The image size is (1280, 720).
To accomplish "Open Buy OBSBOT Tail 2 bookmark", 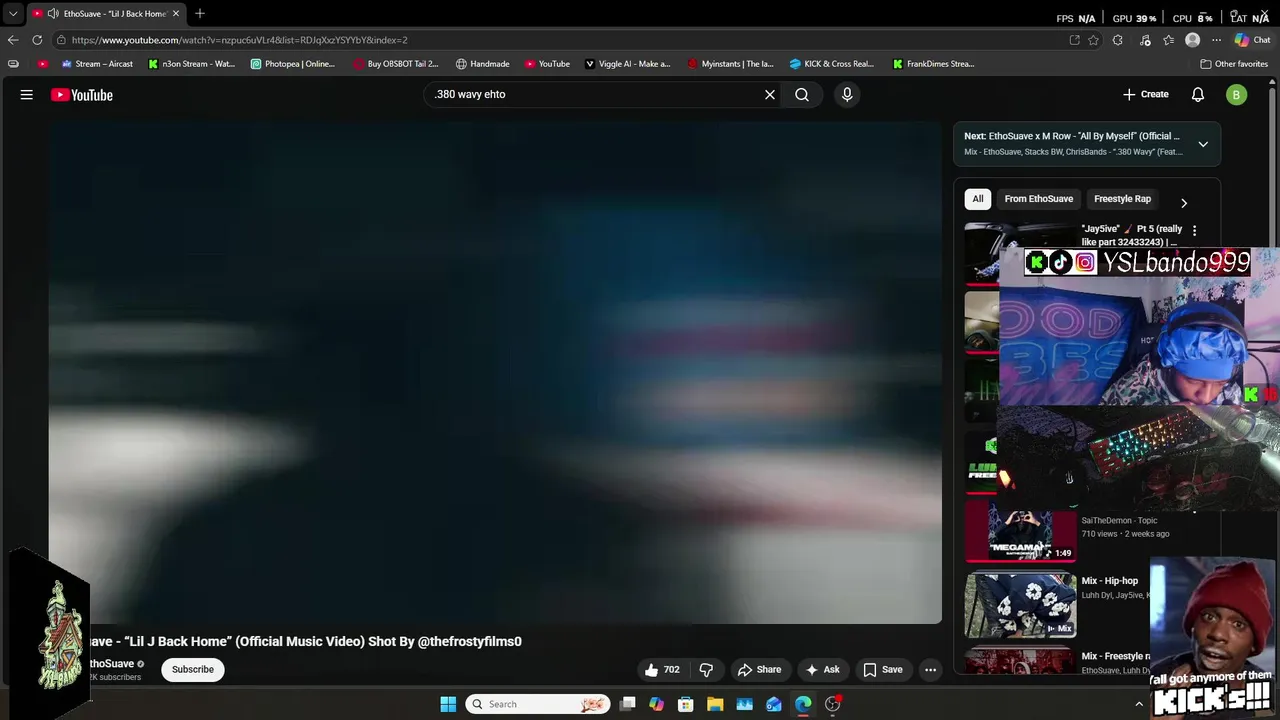I will (396, 64).
